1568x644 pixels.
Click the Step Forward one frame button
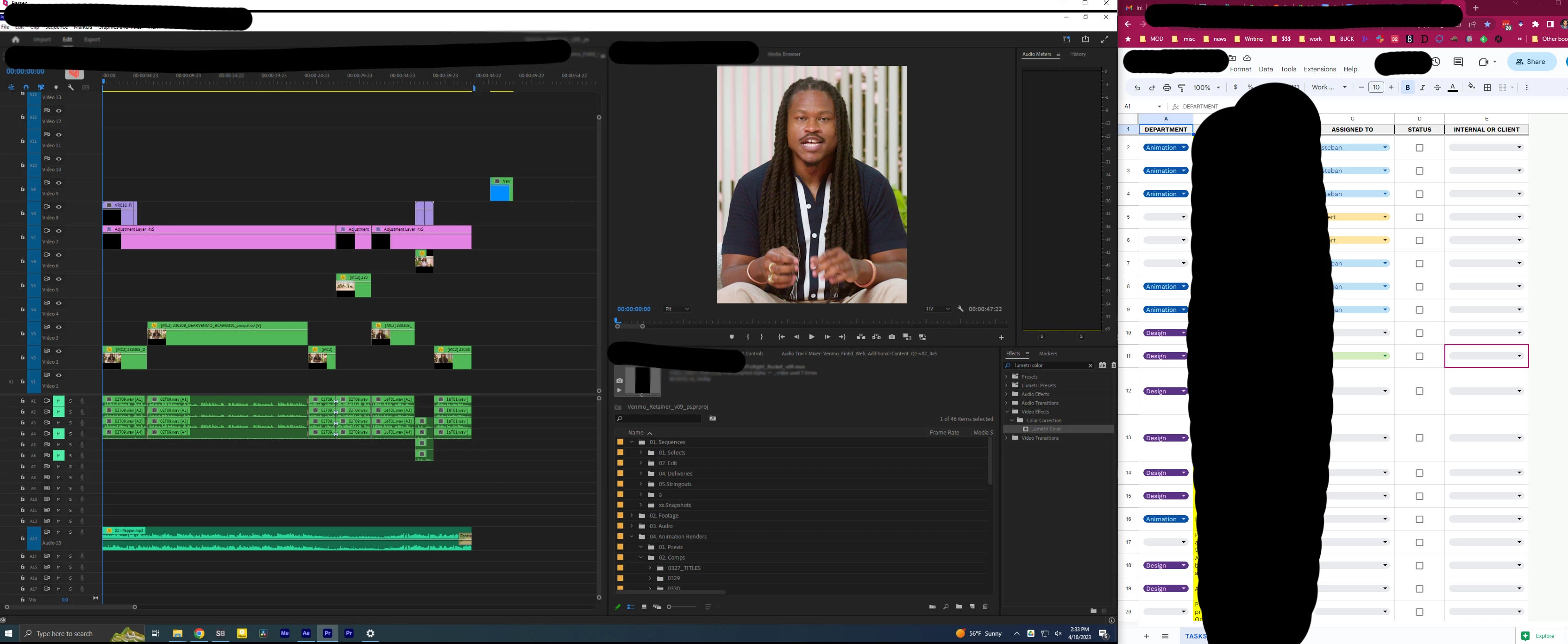[827, 337]
